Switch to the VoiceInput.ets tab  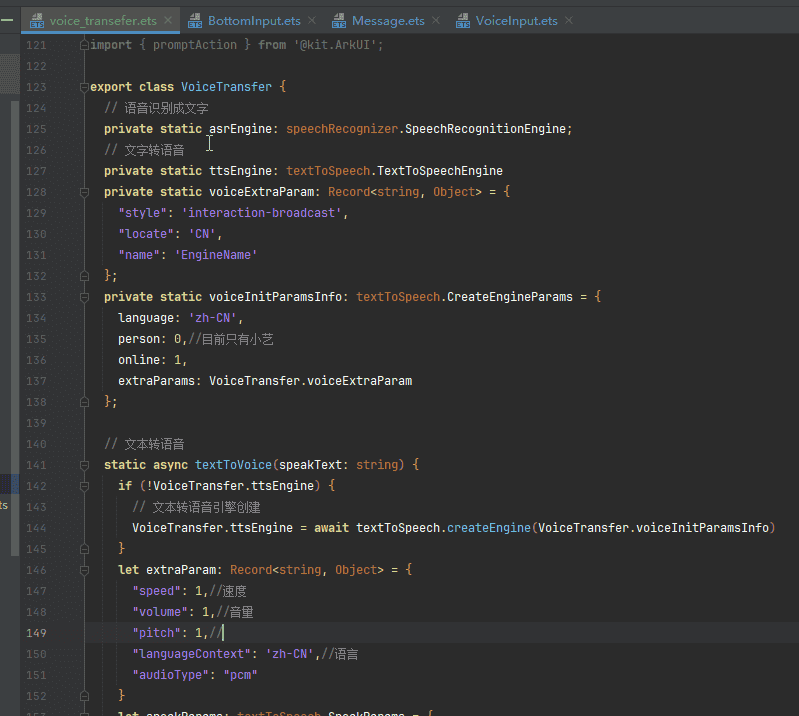(x=517, y=21)
